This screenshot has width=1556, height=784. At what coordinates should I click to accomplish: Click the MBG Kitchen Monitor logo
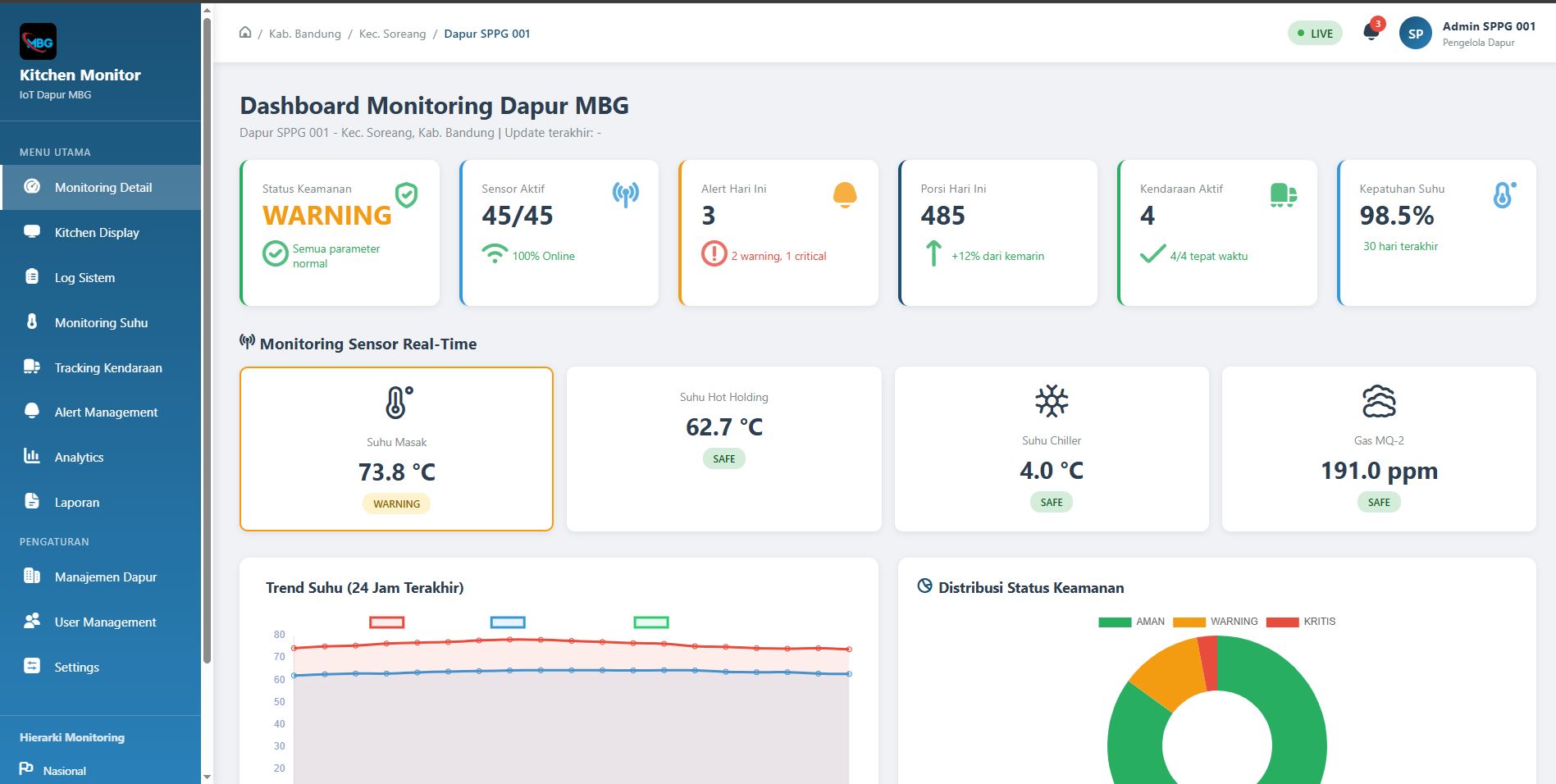coord(37,41)
